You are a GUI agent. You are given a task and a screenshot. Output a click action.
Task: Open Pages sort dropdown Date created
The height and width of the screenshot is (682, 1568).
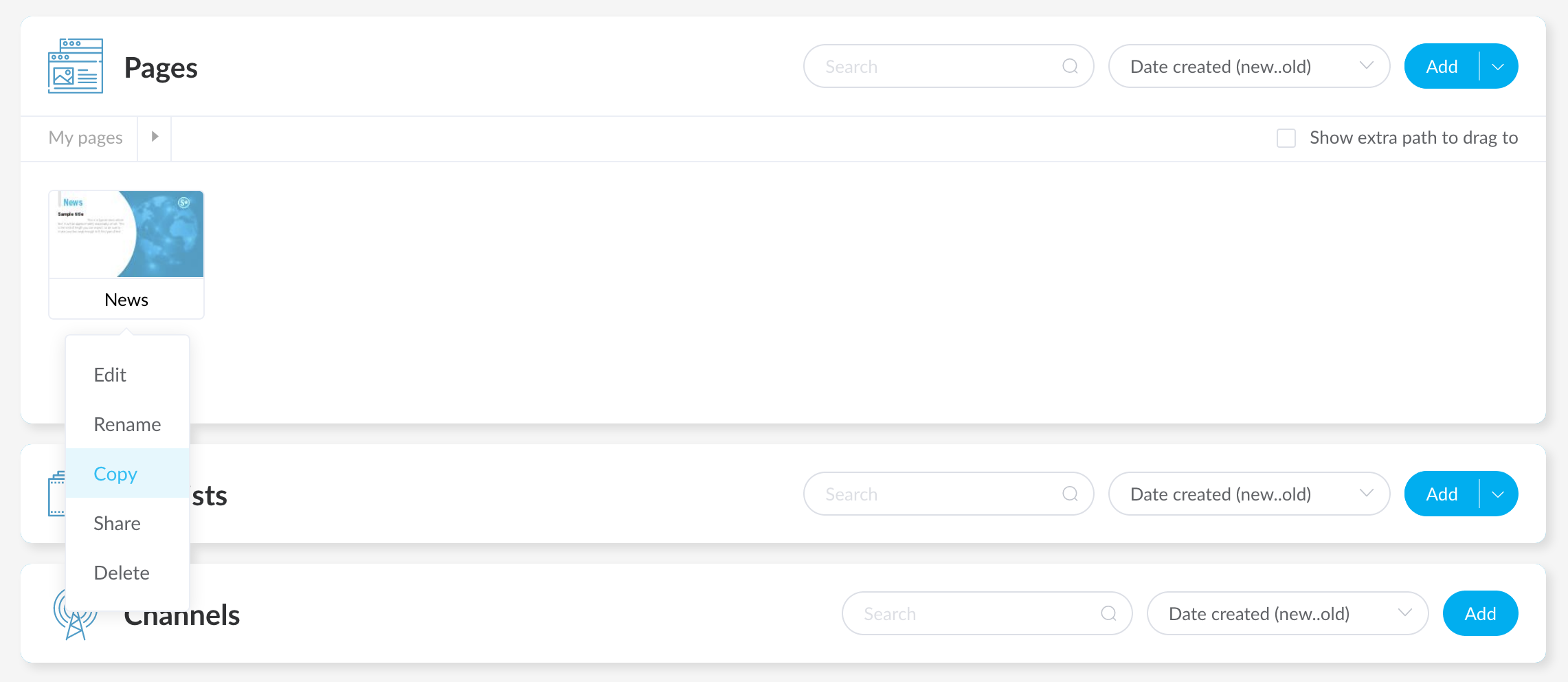[1249, 66]
